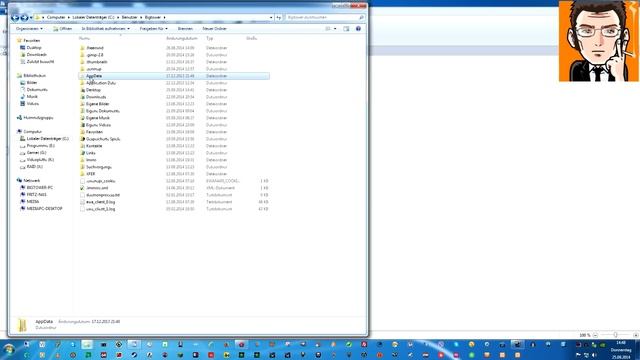Refresh the folder with the address bar refresh icon

pyautogui.click(x=279, y=18)
